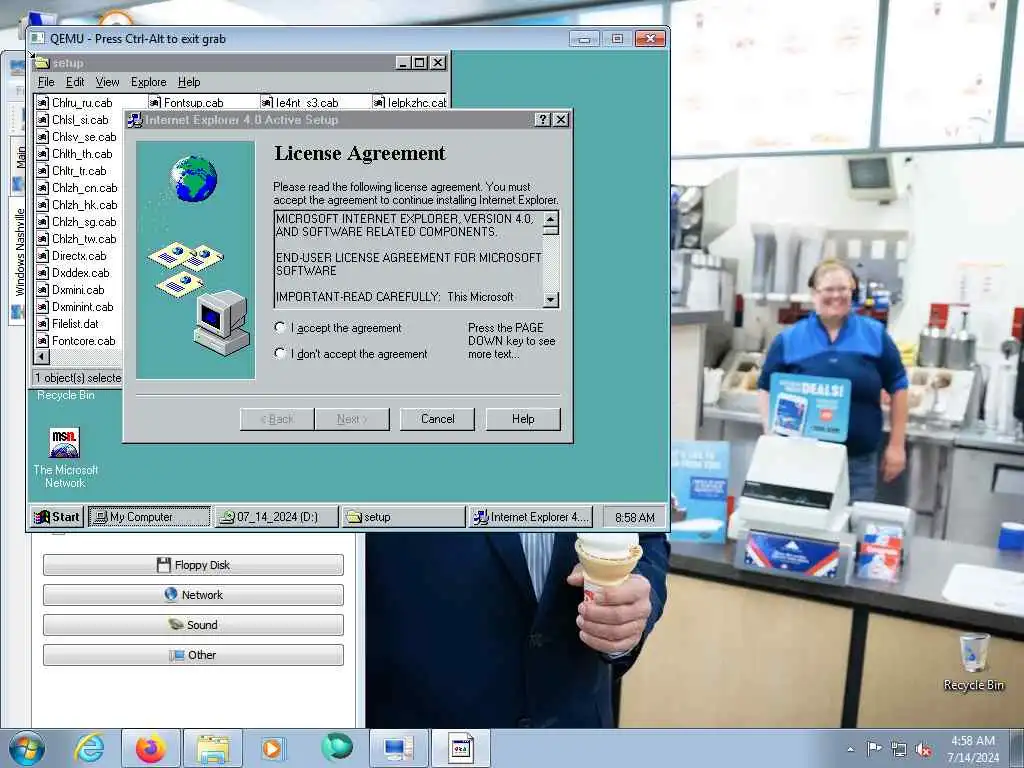Image resolution: width=1024 pixels, height=768 pixels.
Task: Switch to My Computer taskbar button
Action: tap(150, 517)
